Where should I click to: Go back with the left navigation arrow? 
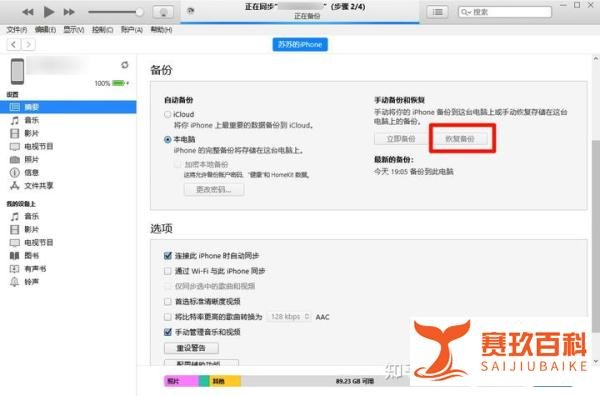pos(14,45)
